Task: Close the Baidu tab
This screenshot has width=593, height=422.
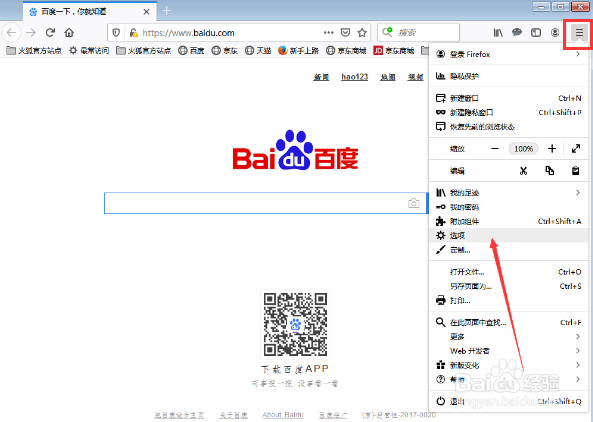Action: click(x=146, y=12)
